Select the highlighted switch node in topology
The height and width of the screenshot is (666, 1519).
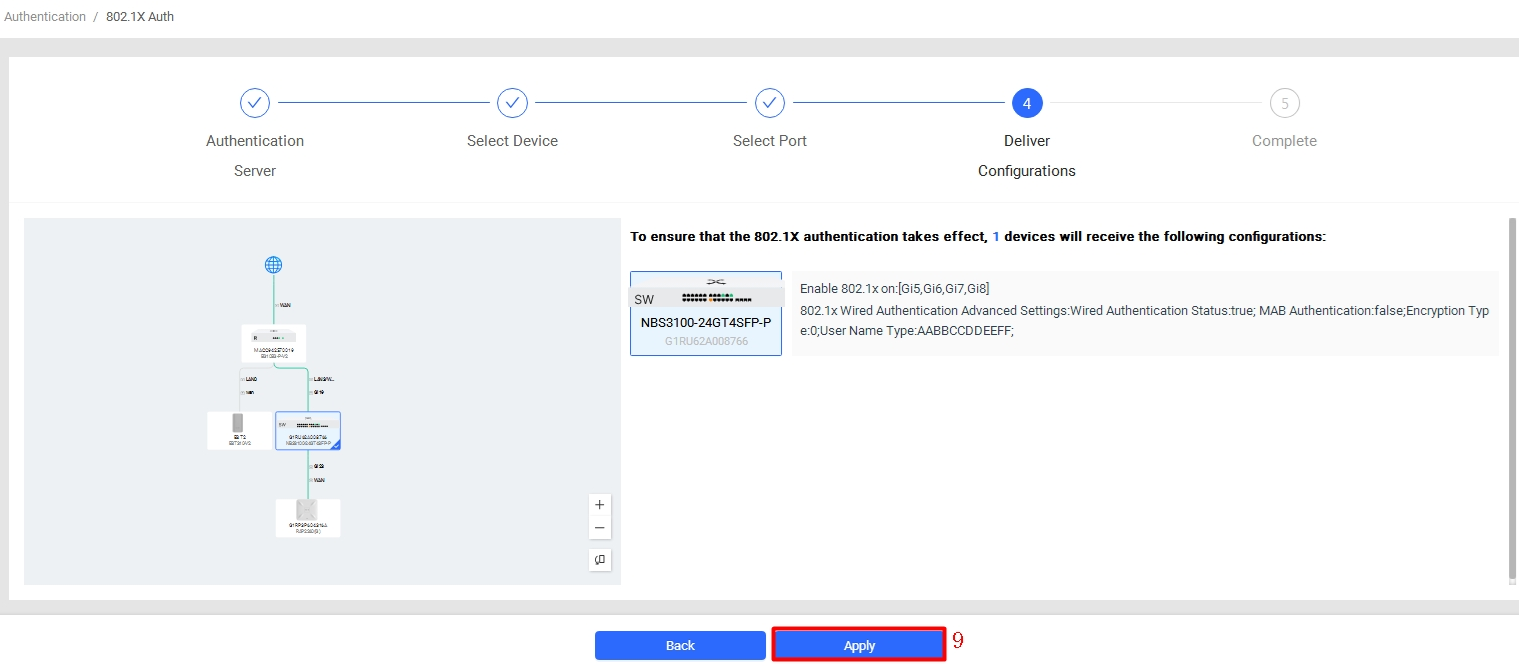(308, 430)
